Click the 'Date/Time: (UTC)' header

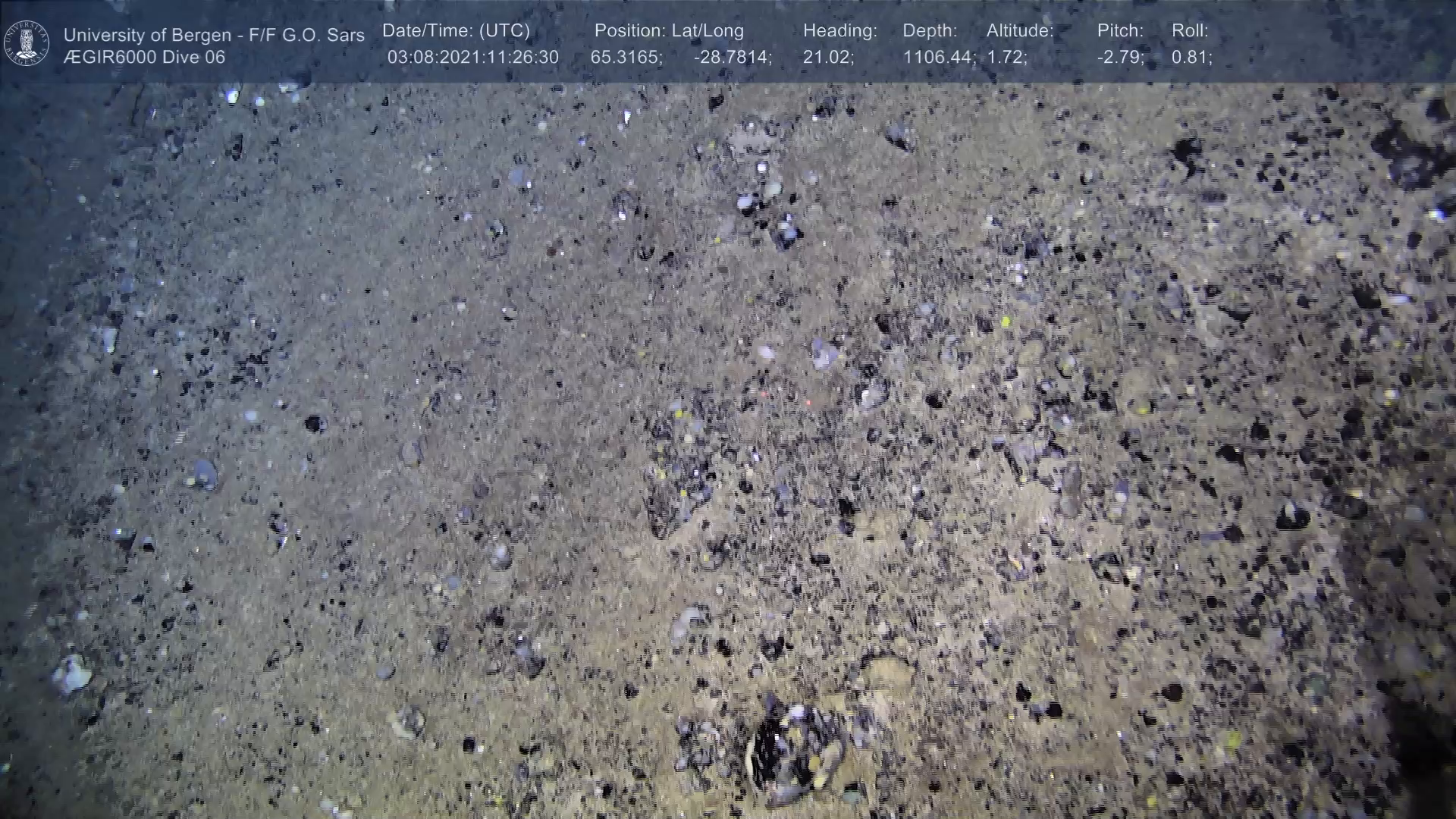click(456, 31)
